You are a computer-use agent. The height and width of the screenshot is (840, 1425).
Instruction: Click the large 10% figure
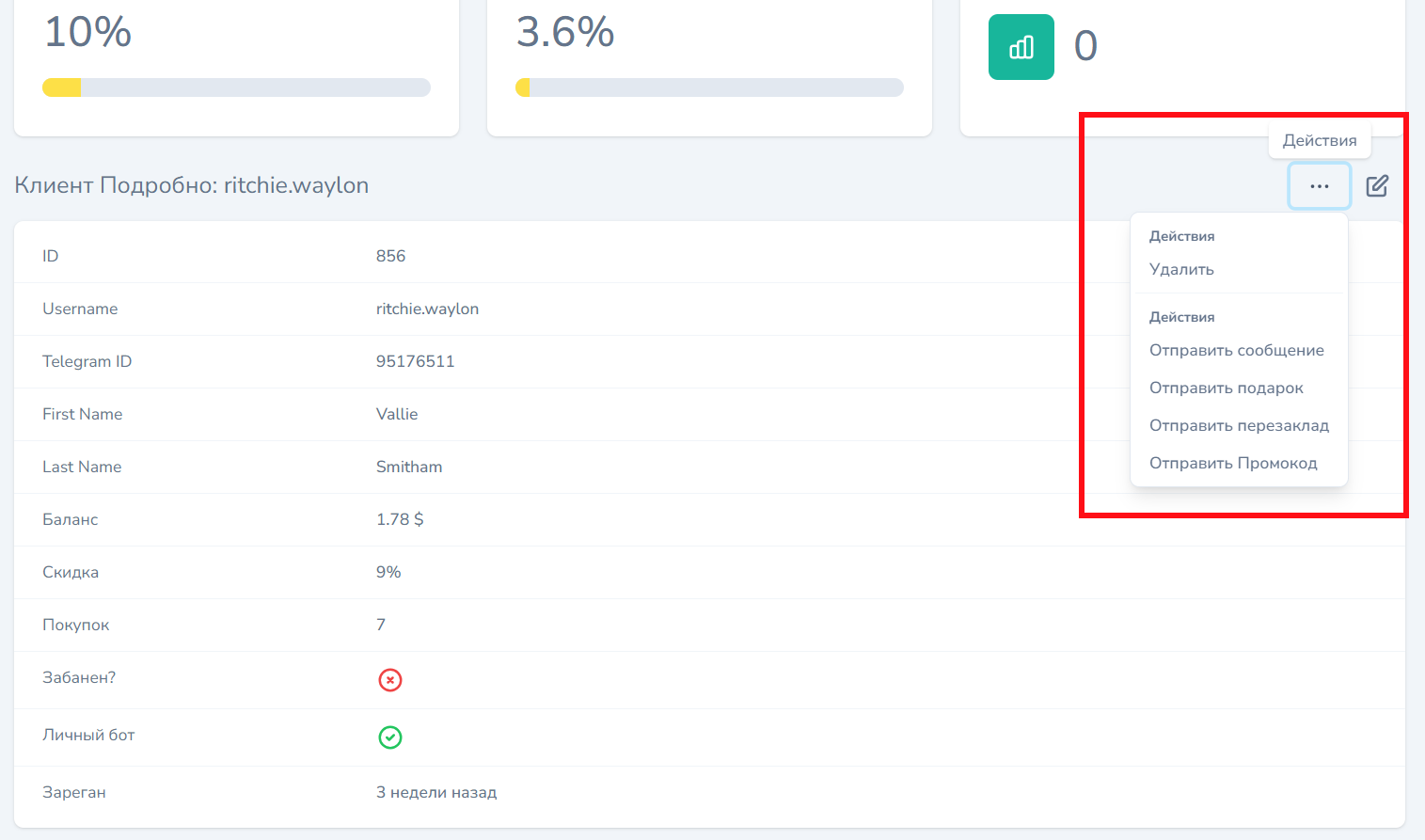[x=87, y=32]
